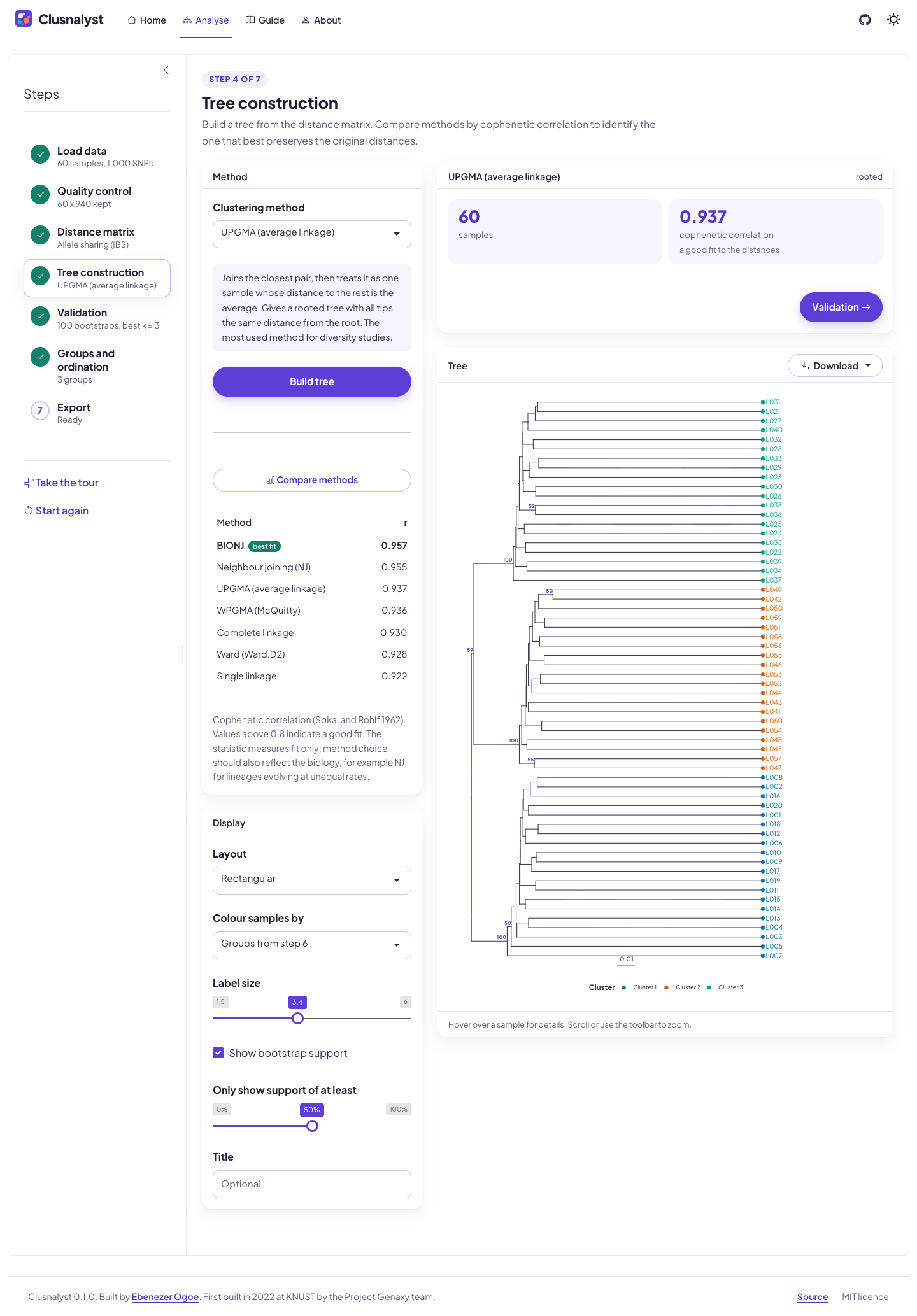Screen dimensions: 917x1316
Task: Click the Title input field
Action: (x=312, y=1184)
